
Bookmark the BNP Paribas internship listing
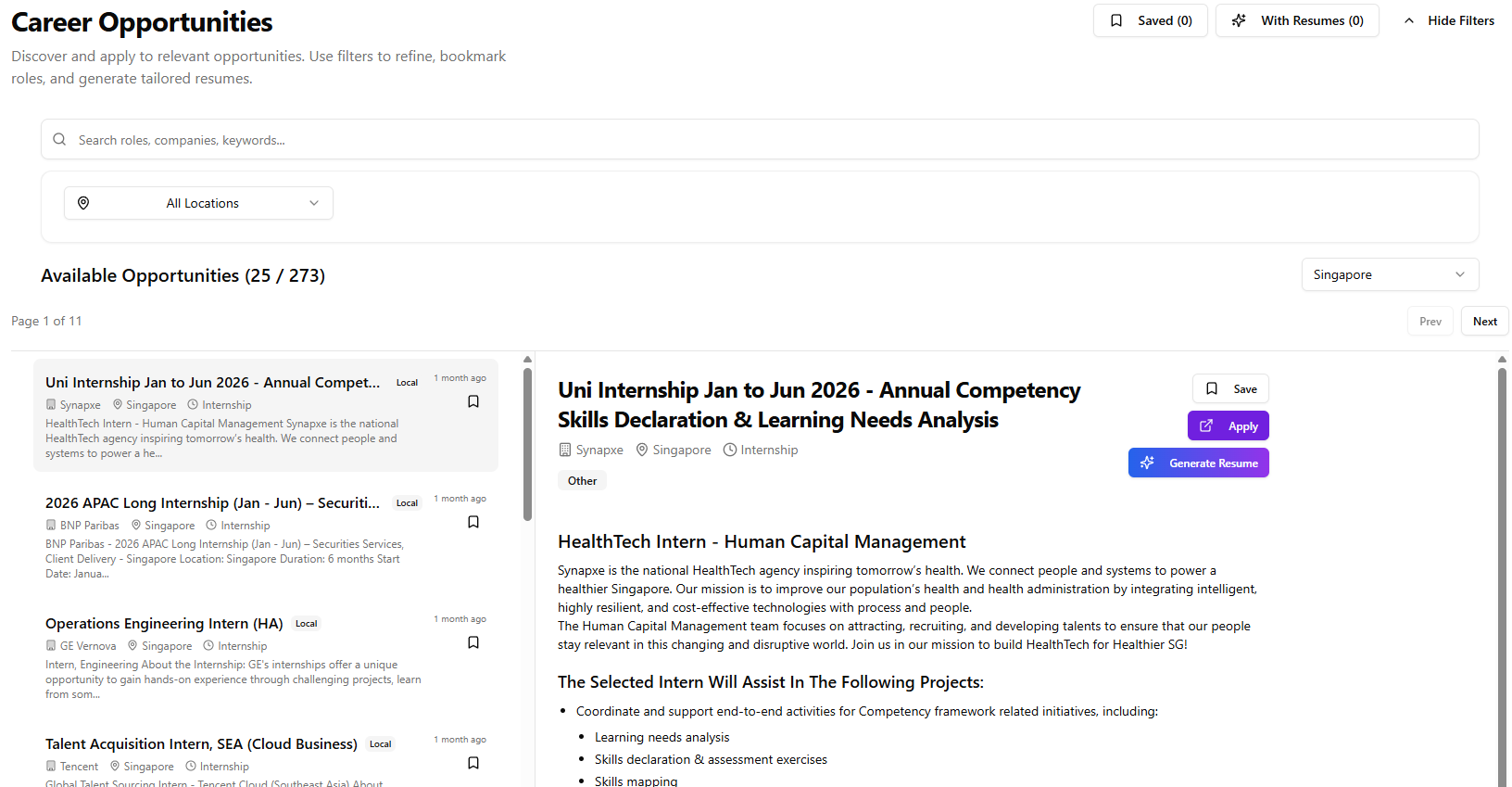pyautogui.click(x=473, y=522)
